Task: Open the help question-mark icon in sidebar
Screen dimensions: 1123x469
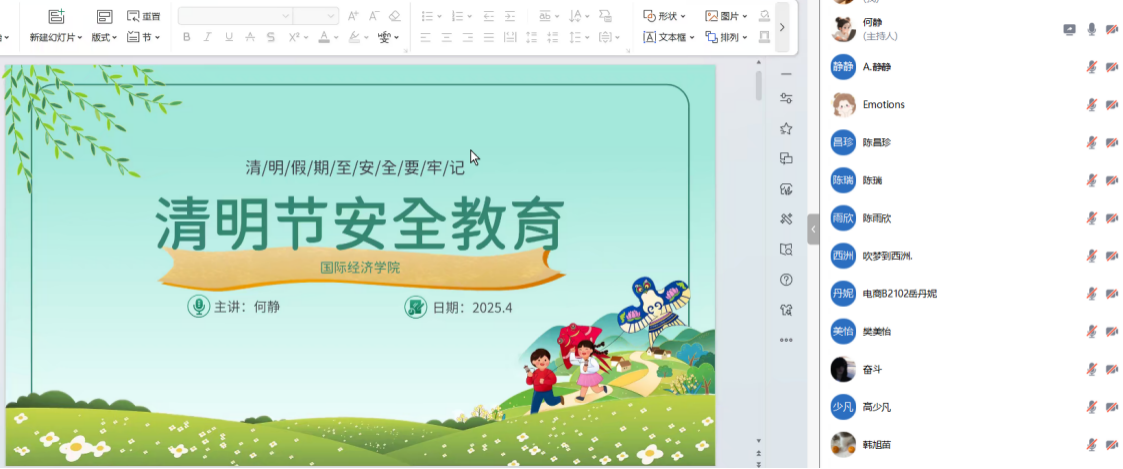Action: pos(786,280)
